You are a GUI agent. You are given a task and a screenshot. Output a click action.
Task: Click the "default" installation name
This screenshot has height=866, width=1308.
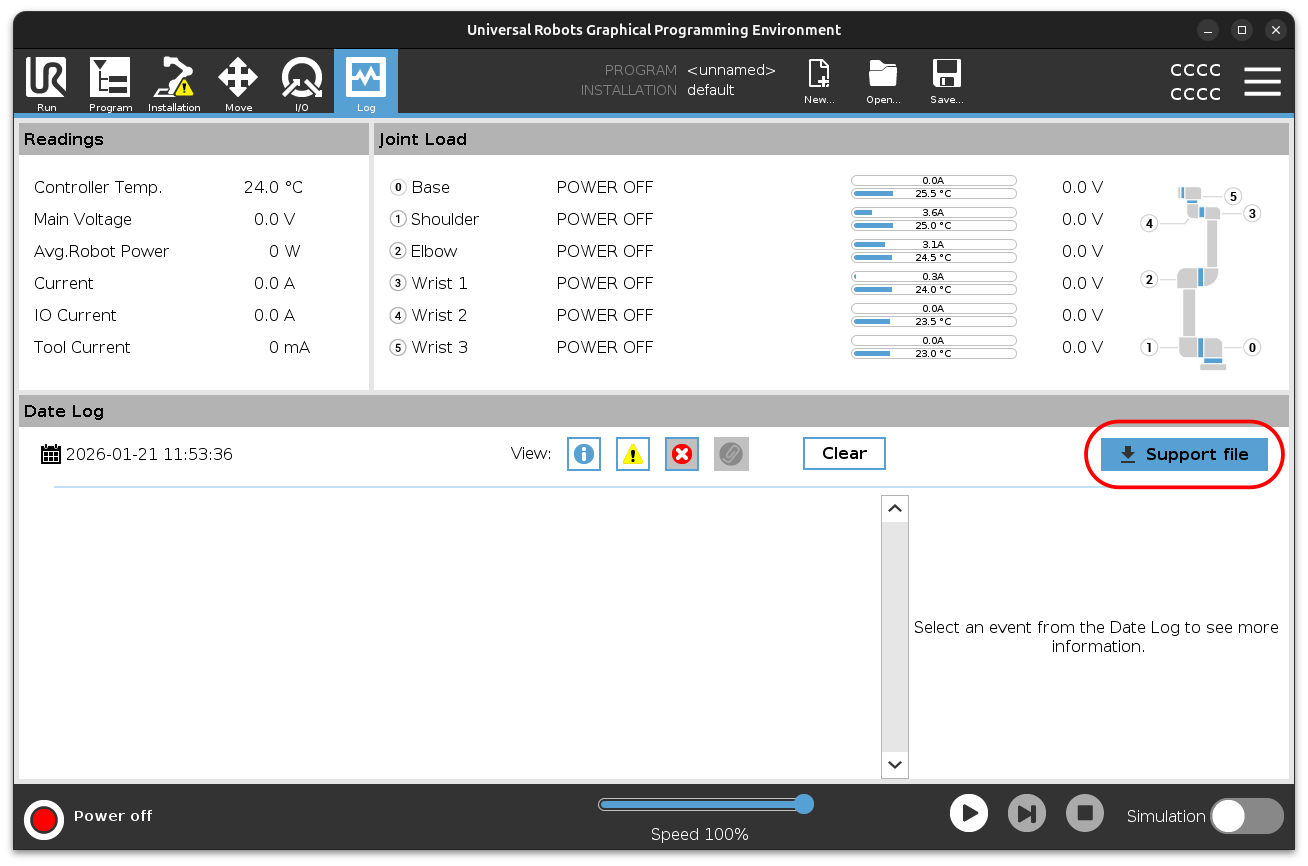pos(711,90)
